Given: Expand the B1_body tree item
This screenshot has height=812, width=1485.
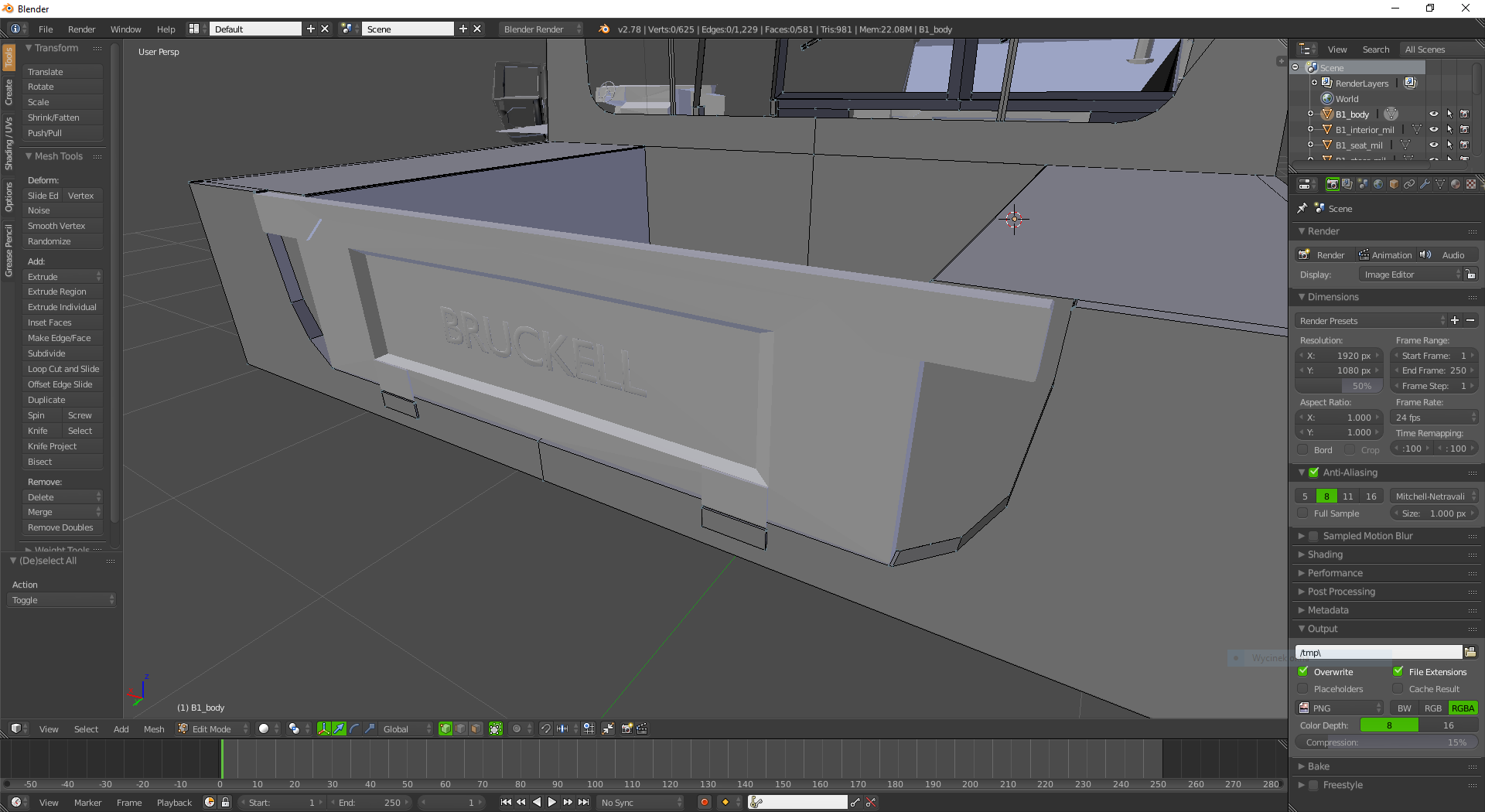Looking at the screenshot, I should [1311, 114].
